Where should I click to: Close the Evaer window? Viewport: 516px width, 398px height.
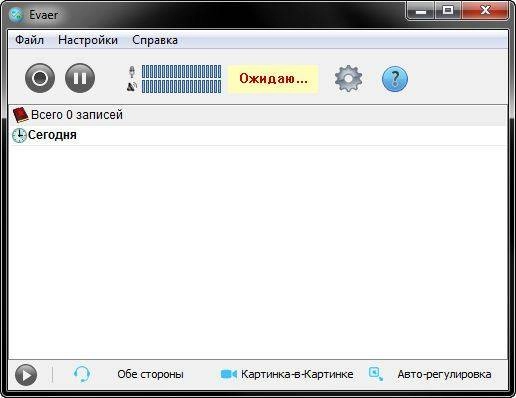[x=485, y=11]
